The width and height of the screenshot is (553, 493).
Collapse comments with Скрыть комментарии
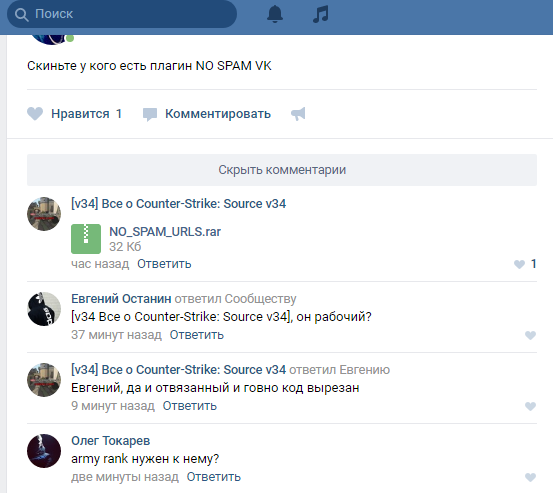coord(282,170)
